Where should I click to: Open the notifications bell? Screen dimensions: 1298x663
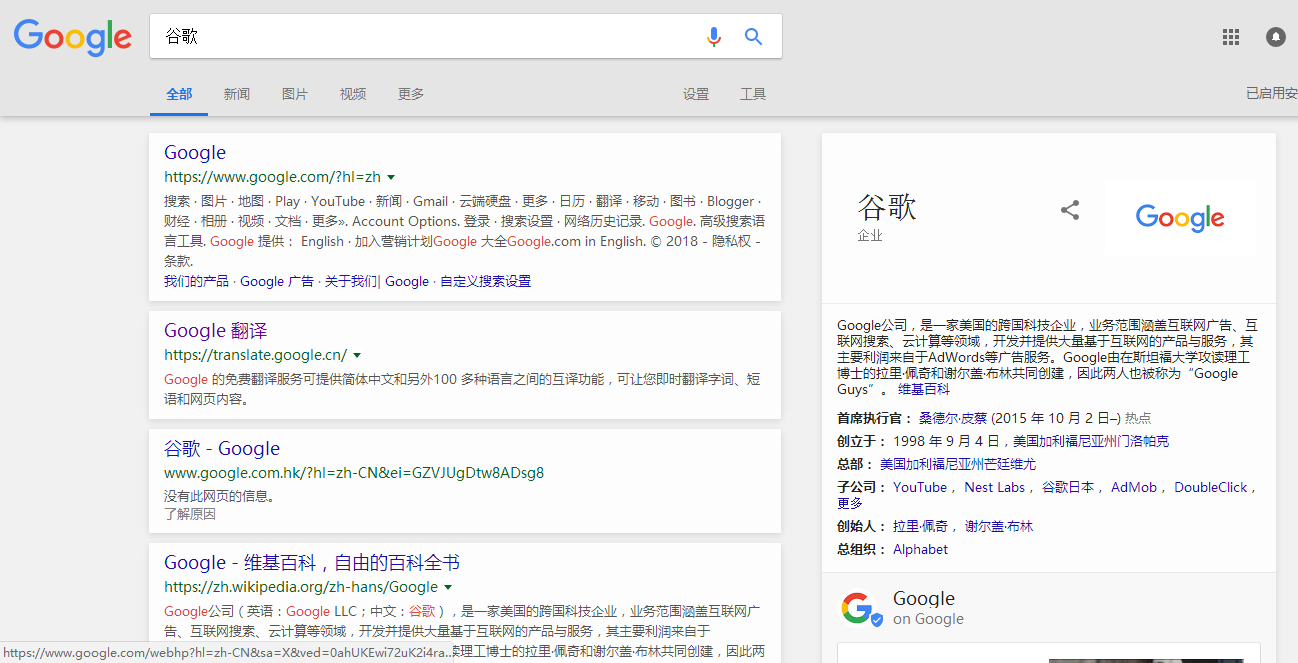click(x=1276, y=37)
